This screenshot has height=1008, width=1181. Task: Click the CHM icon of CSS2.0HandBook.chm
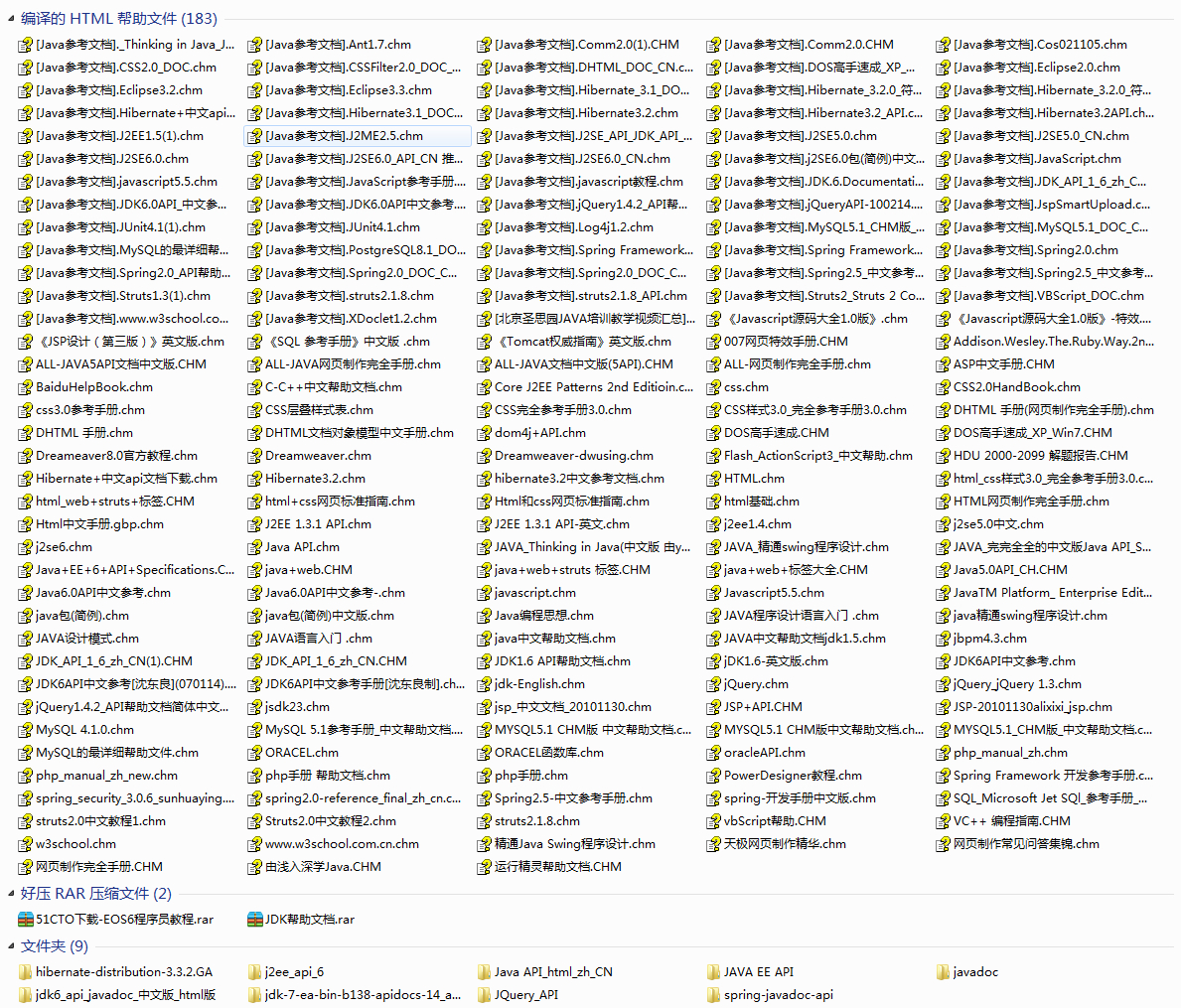tap(943, 387)
